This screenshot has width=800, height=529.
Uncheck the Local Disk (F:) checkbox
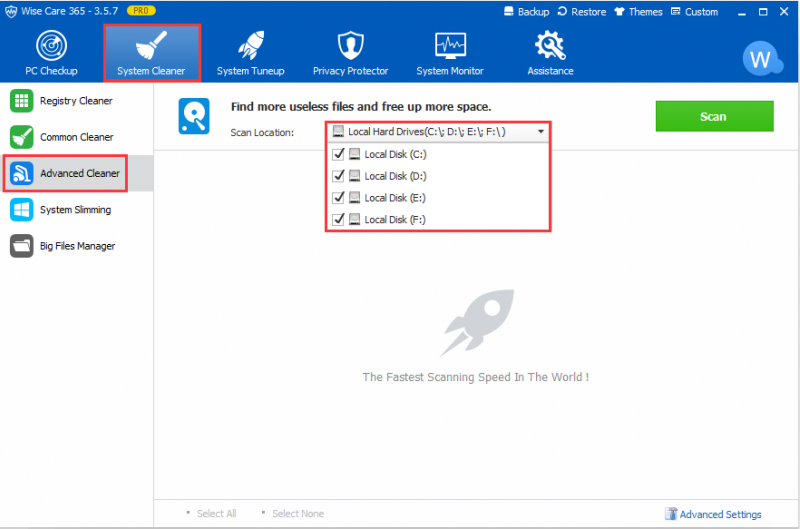[x=338, y=219]
